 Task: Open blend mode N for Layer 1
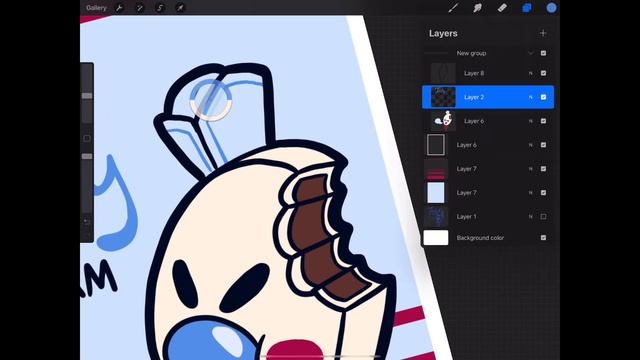coord(531,217)
